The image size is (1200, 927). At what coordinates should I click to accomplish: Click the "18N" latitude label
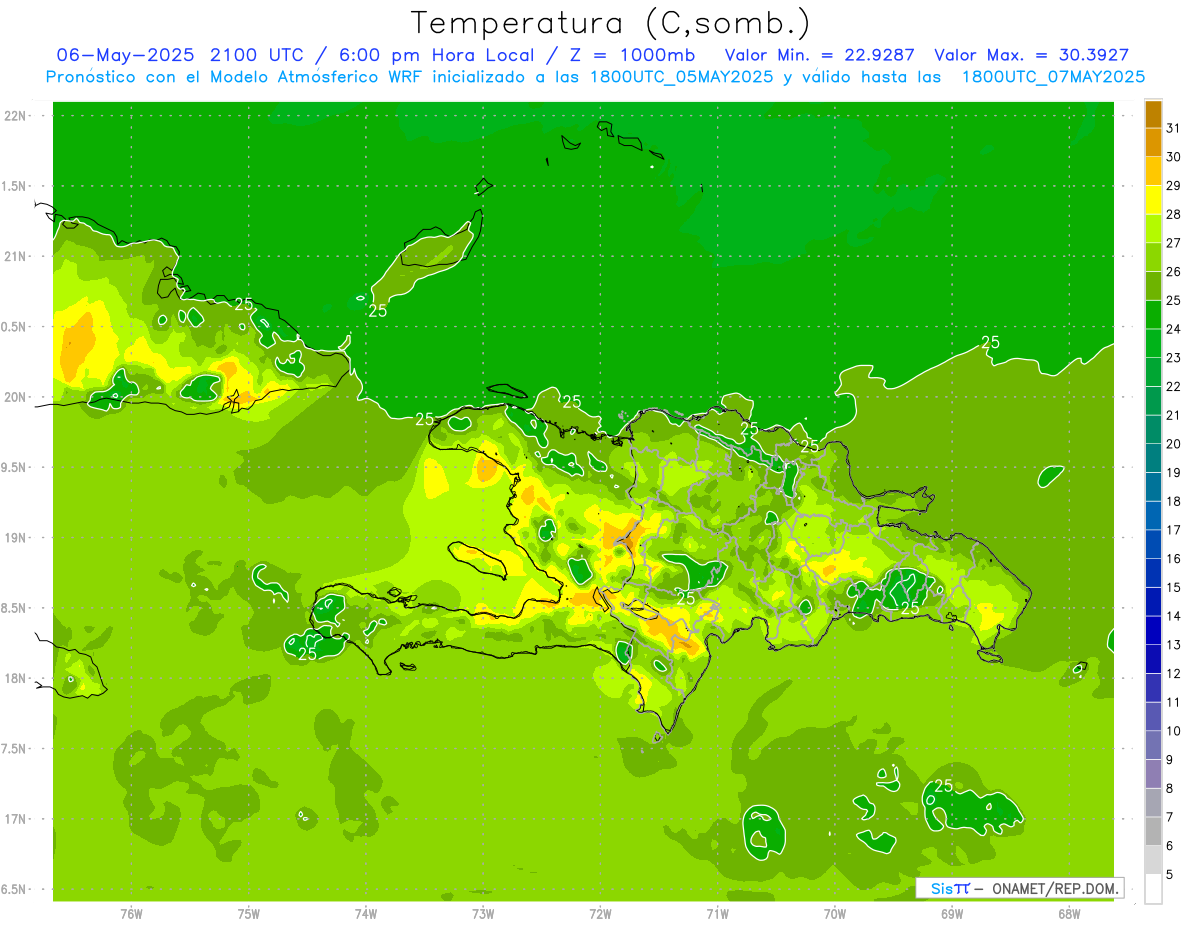16,678
